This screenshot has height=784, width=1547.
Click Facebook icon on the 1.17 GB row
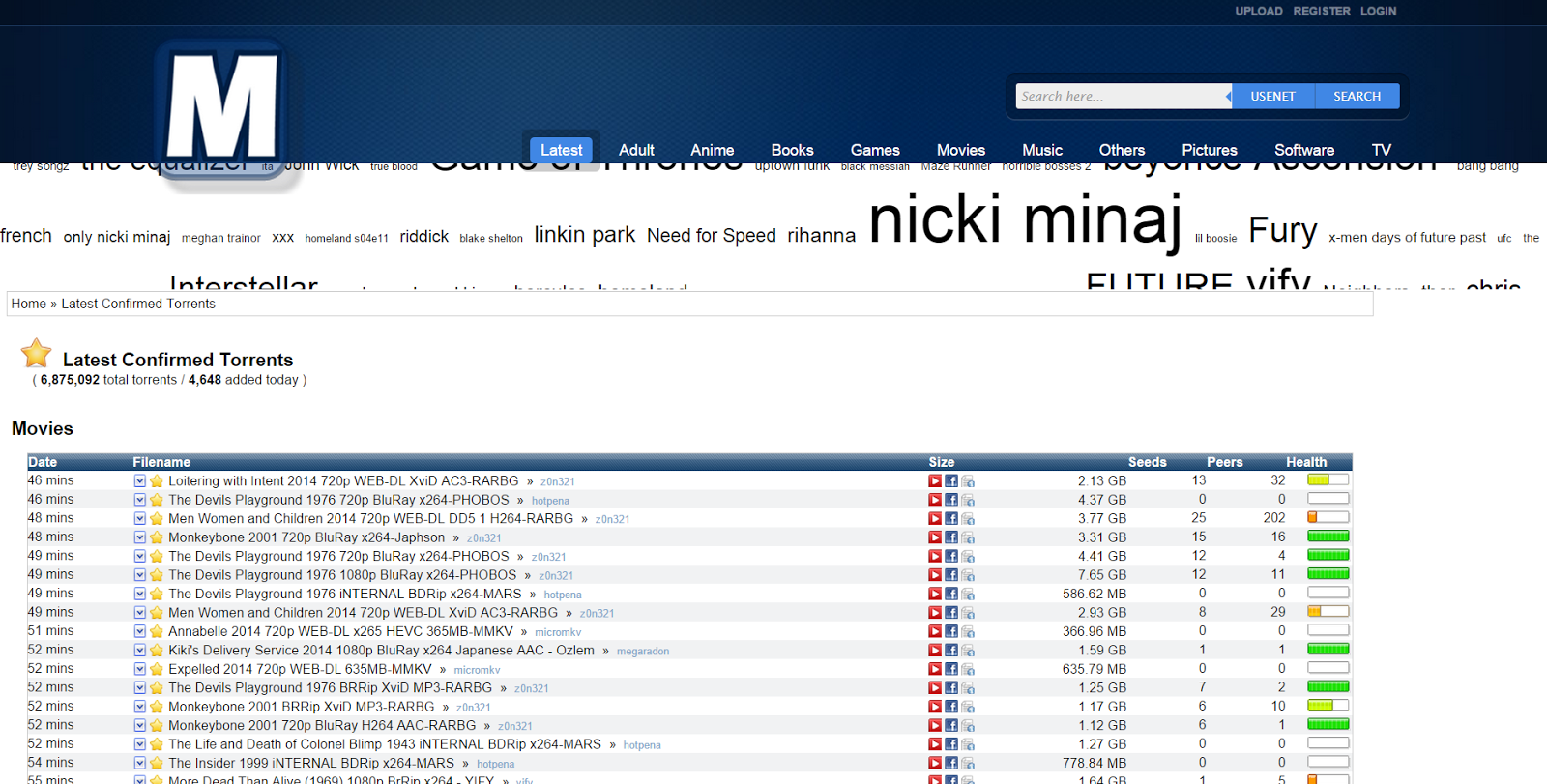pos(951,707)
